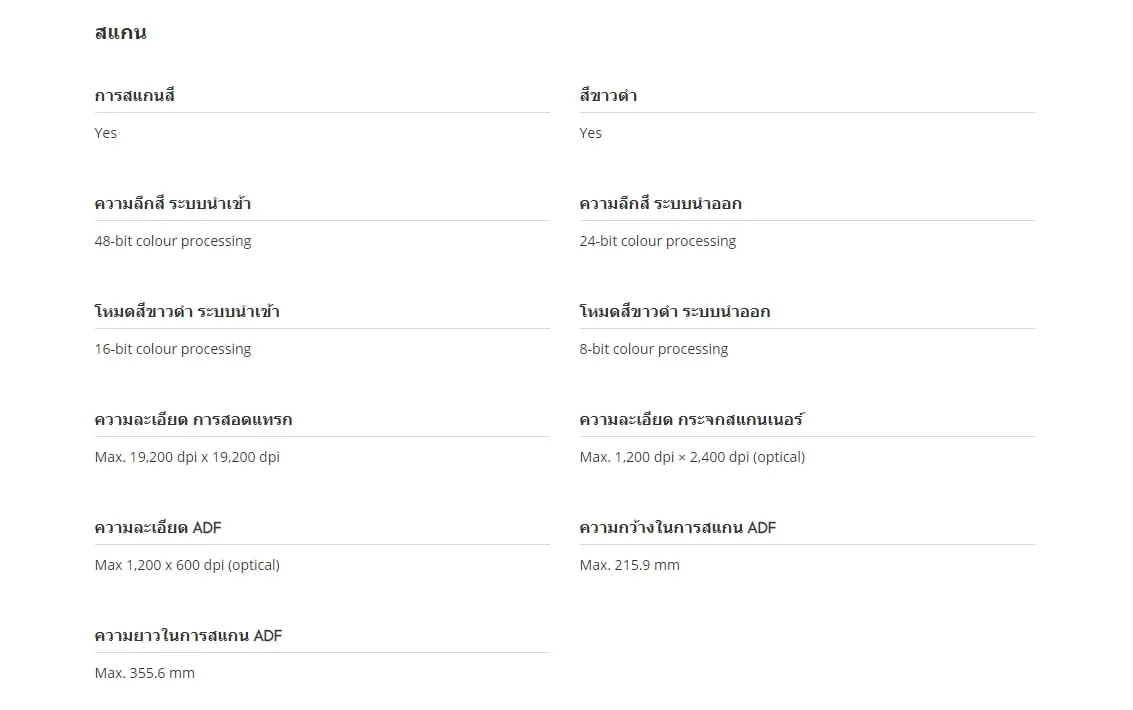The image size is (1133, 710).
Task: Click the Max. 215.9 mm scan width value
Action: click(630, 565)
